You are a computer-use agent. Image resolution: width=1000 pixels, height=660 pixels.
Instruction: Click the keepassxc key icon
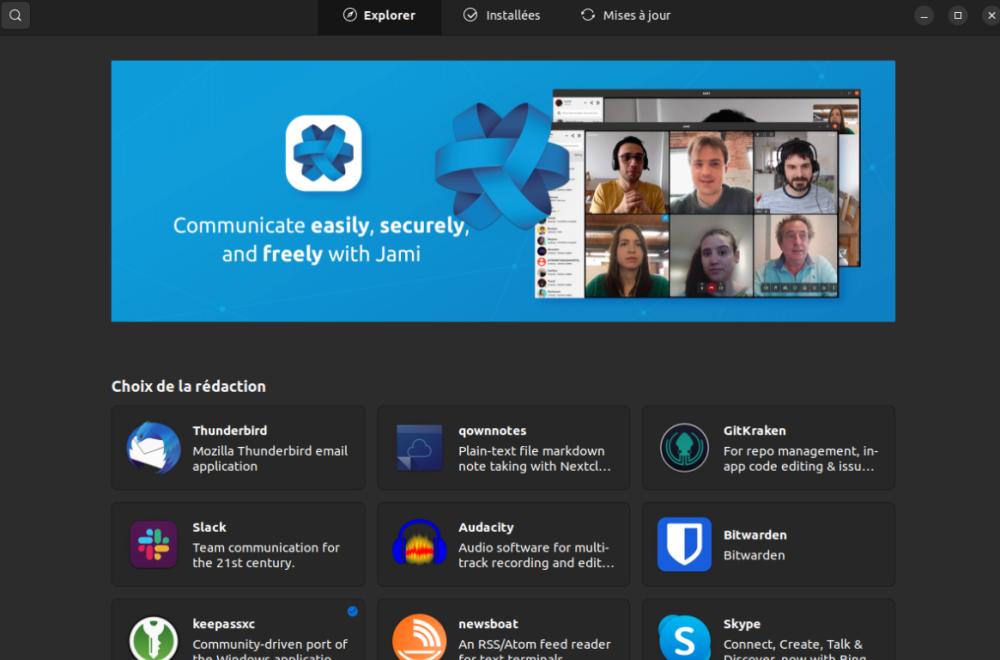153,639
